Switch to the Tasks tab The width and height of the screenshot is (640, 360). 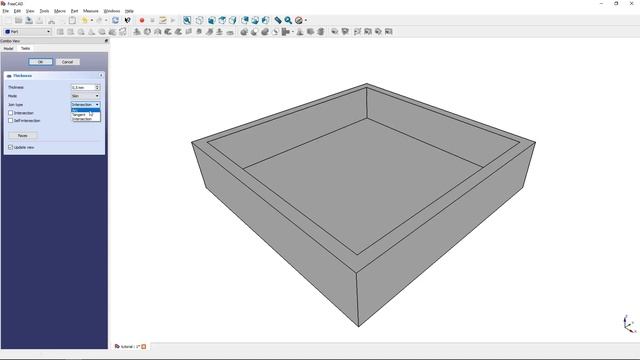pyautogui.click(x=25, y=48)
